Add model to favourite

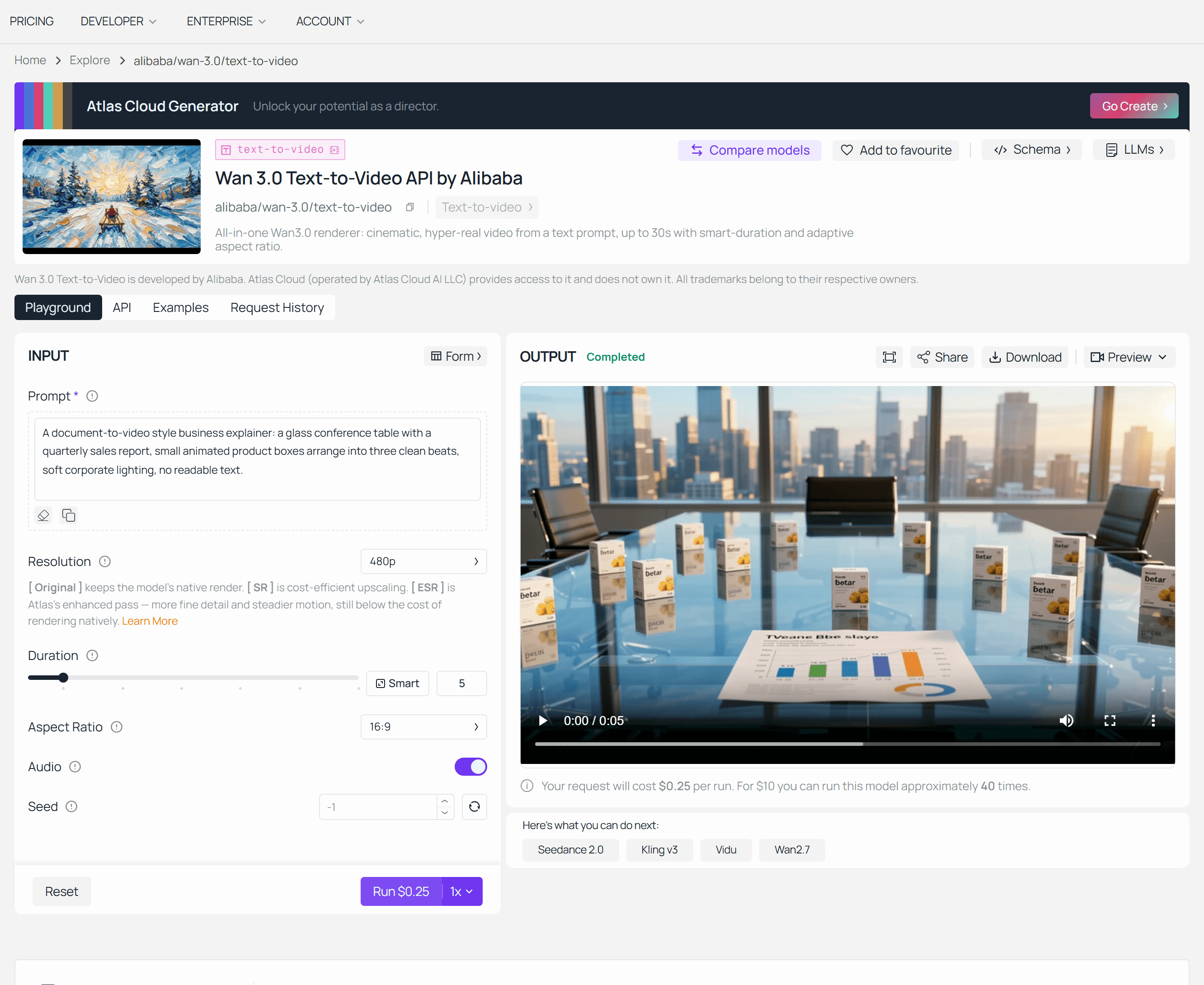(x=895, y=151)
